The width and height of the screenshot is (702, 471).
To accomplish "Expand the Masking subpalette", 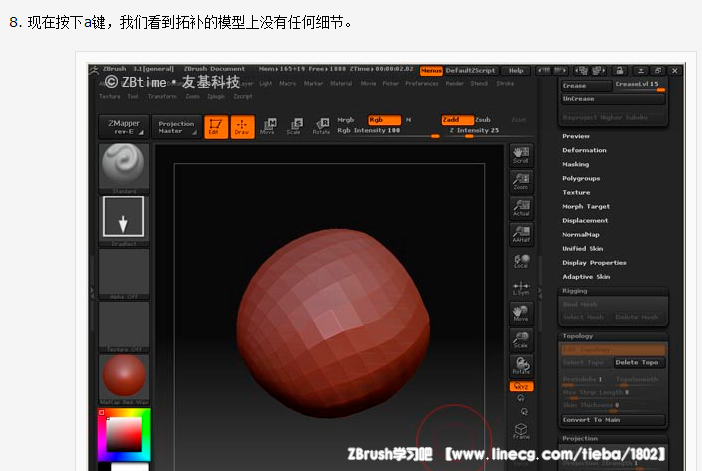I will pos(576,164).
